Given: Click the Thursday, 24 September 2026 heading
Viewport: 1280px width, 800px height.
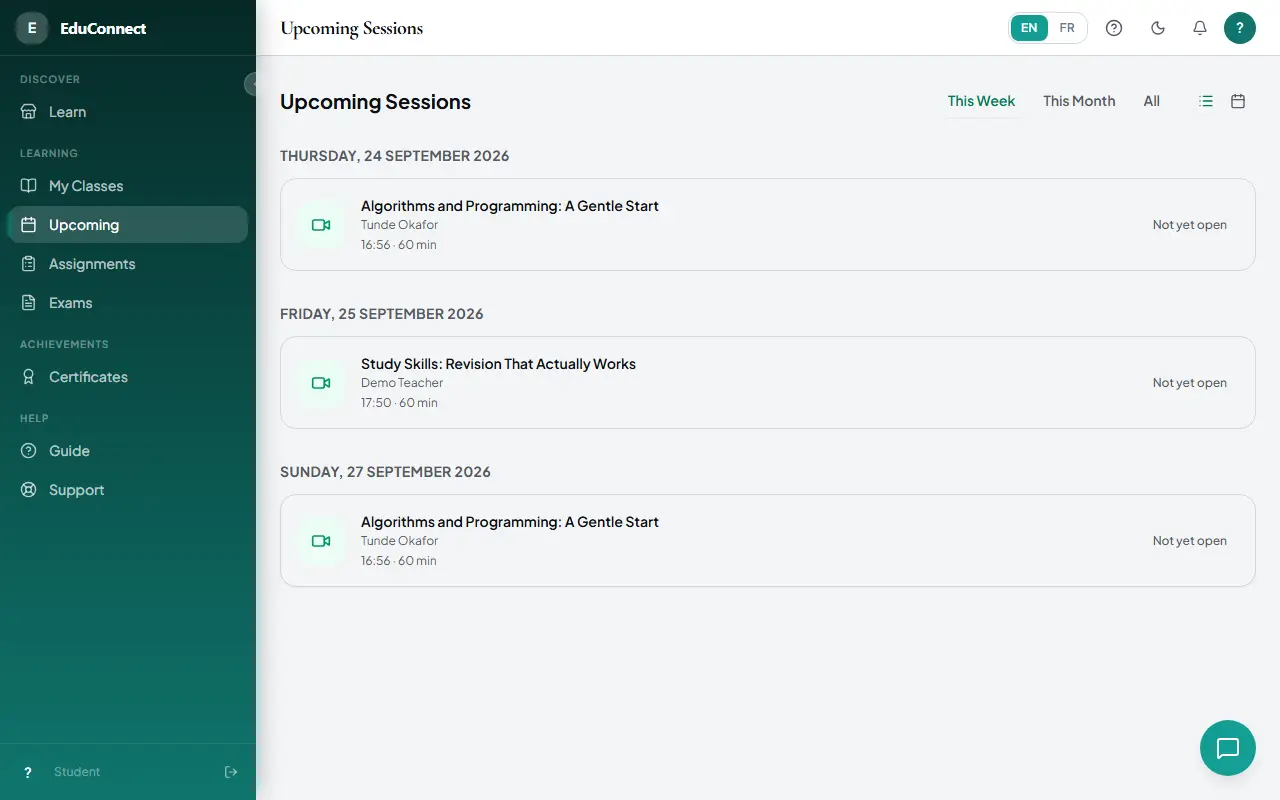Looking at the screenshot, I should [395, 156].
